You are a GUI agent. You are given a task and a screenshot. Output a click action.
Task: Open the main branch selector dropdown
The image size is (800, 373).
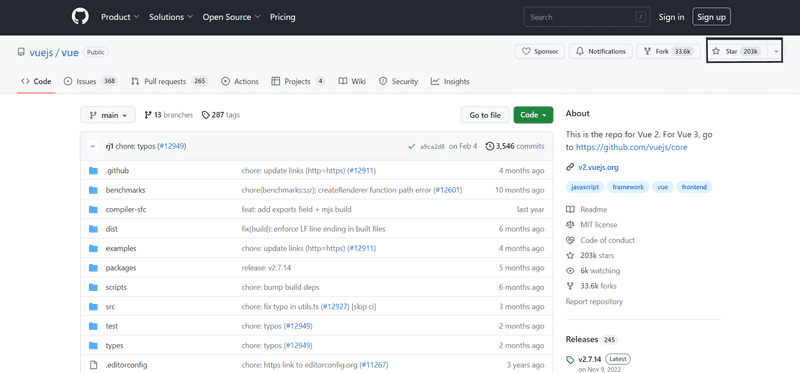(108, 115)
